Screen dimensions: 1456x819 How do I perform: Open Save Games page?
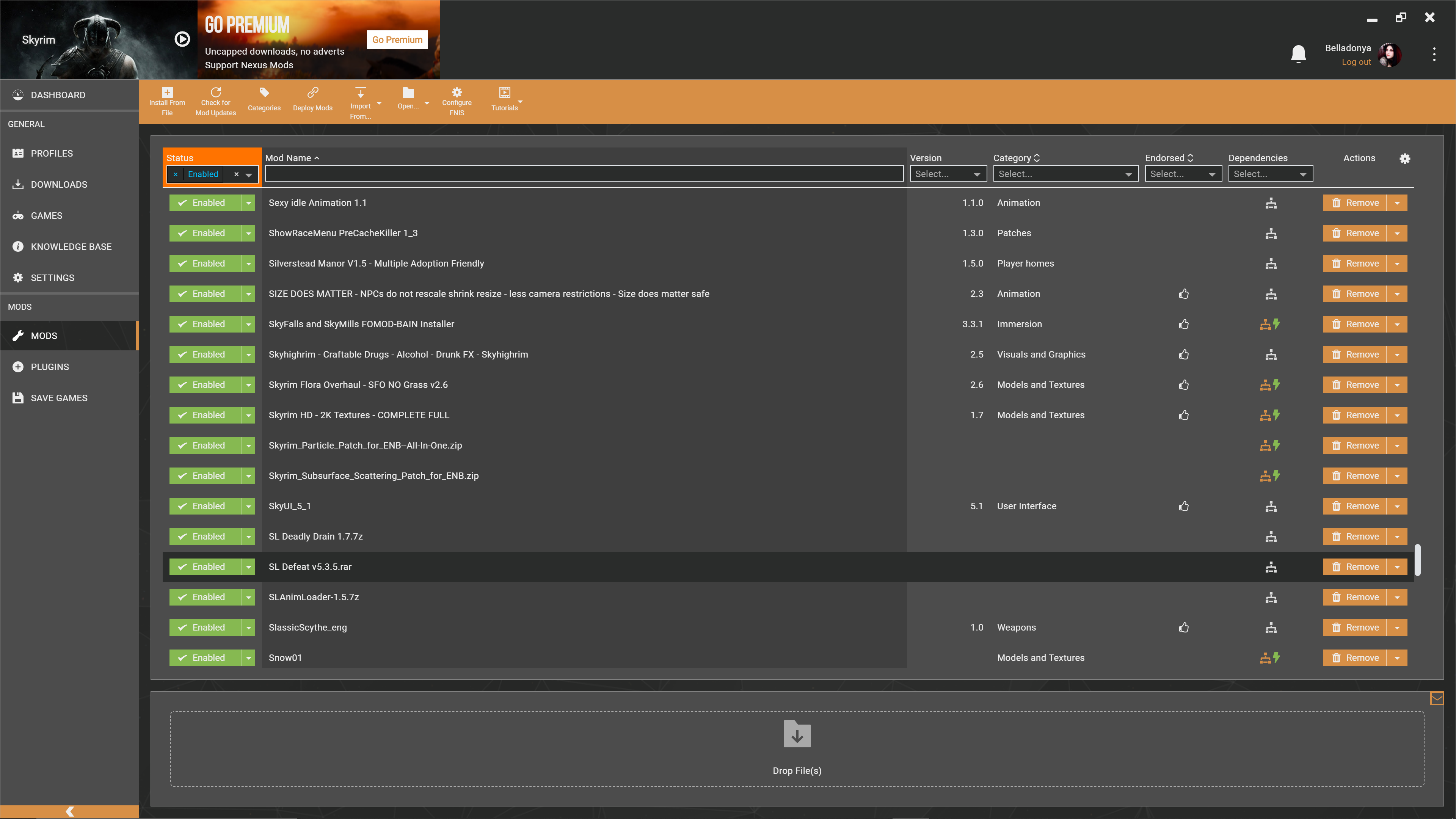(x=69, y=398)
